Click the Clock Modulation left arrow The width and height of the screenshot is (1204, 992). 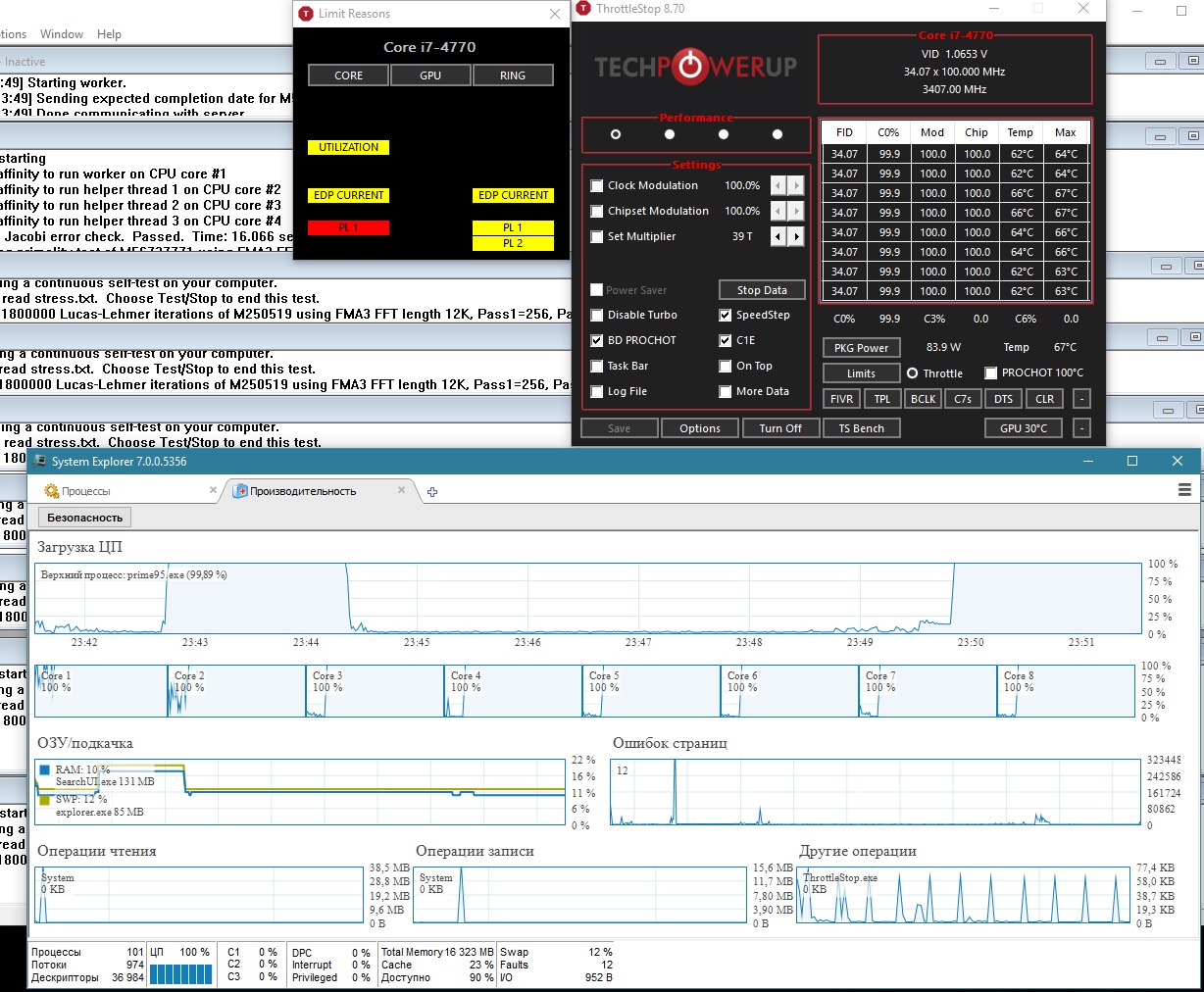[778, 185]
